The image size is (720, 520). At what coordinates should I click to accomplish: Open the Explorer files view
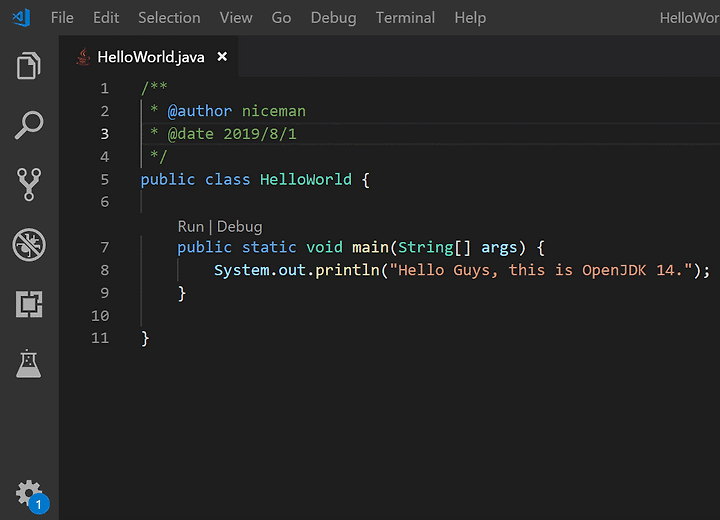click(x=29, y=65)
